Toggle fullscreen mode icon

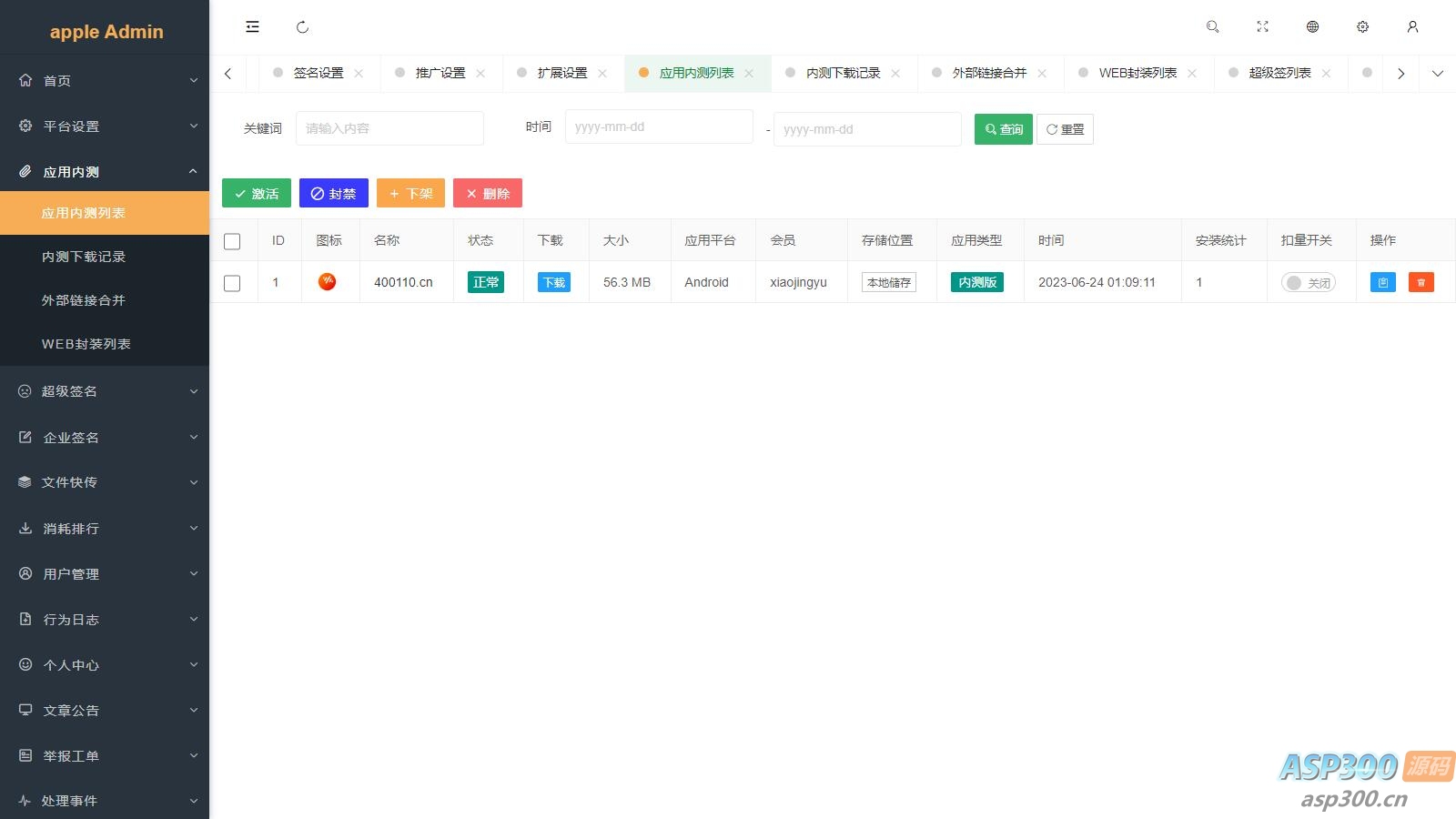[1262, 27]
